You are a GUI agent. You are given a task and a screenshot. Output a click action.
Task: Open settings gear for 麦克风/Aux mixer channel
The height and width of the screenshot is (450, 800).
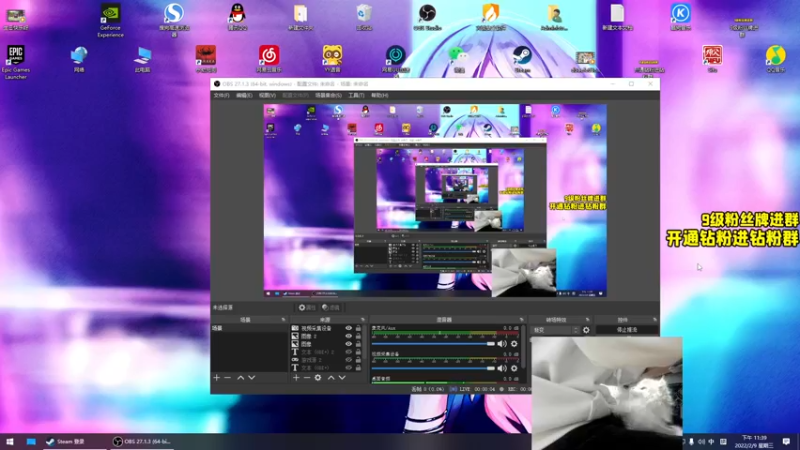[514, 344]
